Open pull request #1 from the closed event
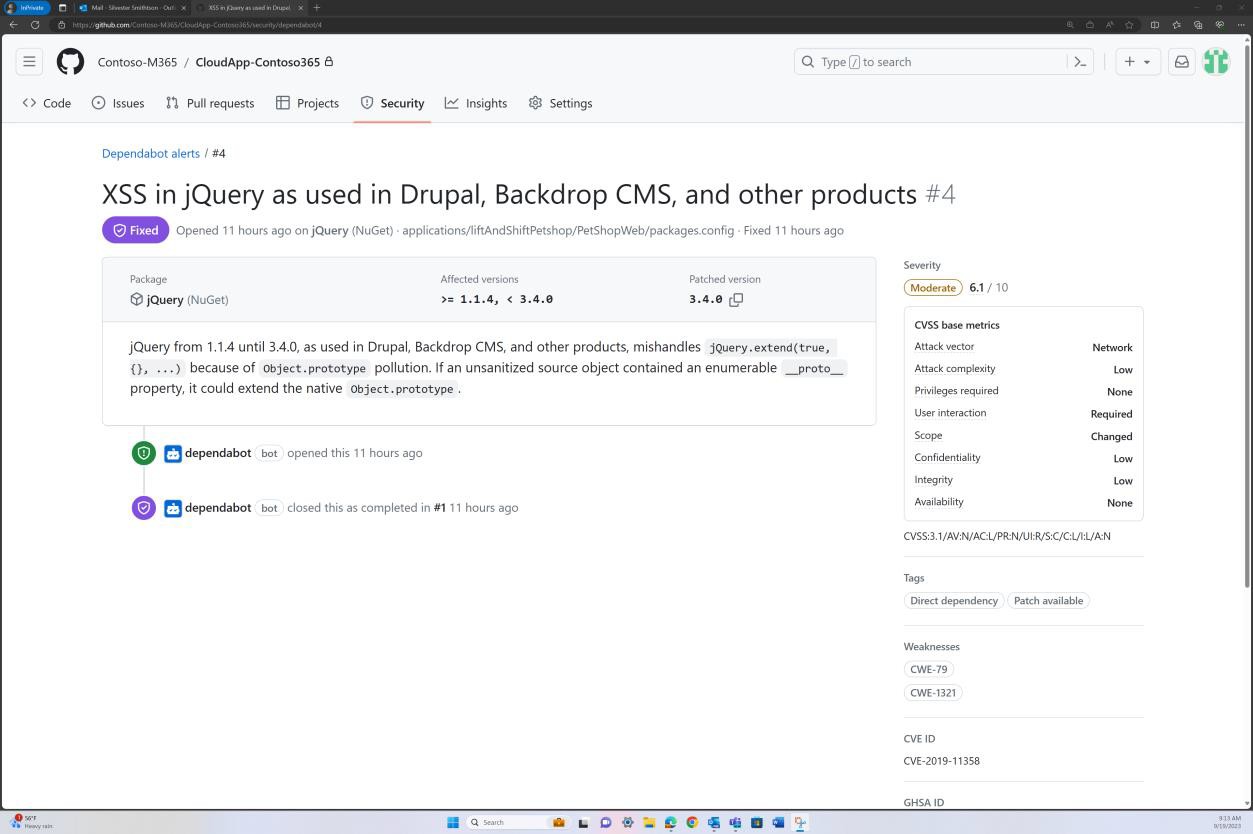Viewport: 1253px width, 834px height. click(439, 507)
